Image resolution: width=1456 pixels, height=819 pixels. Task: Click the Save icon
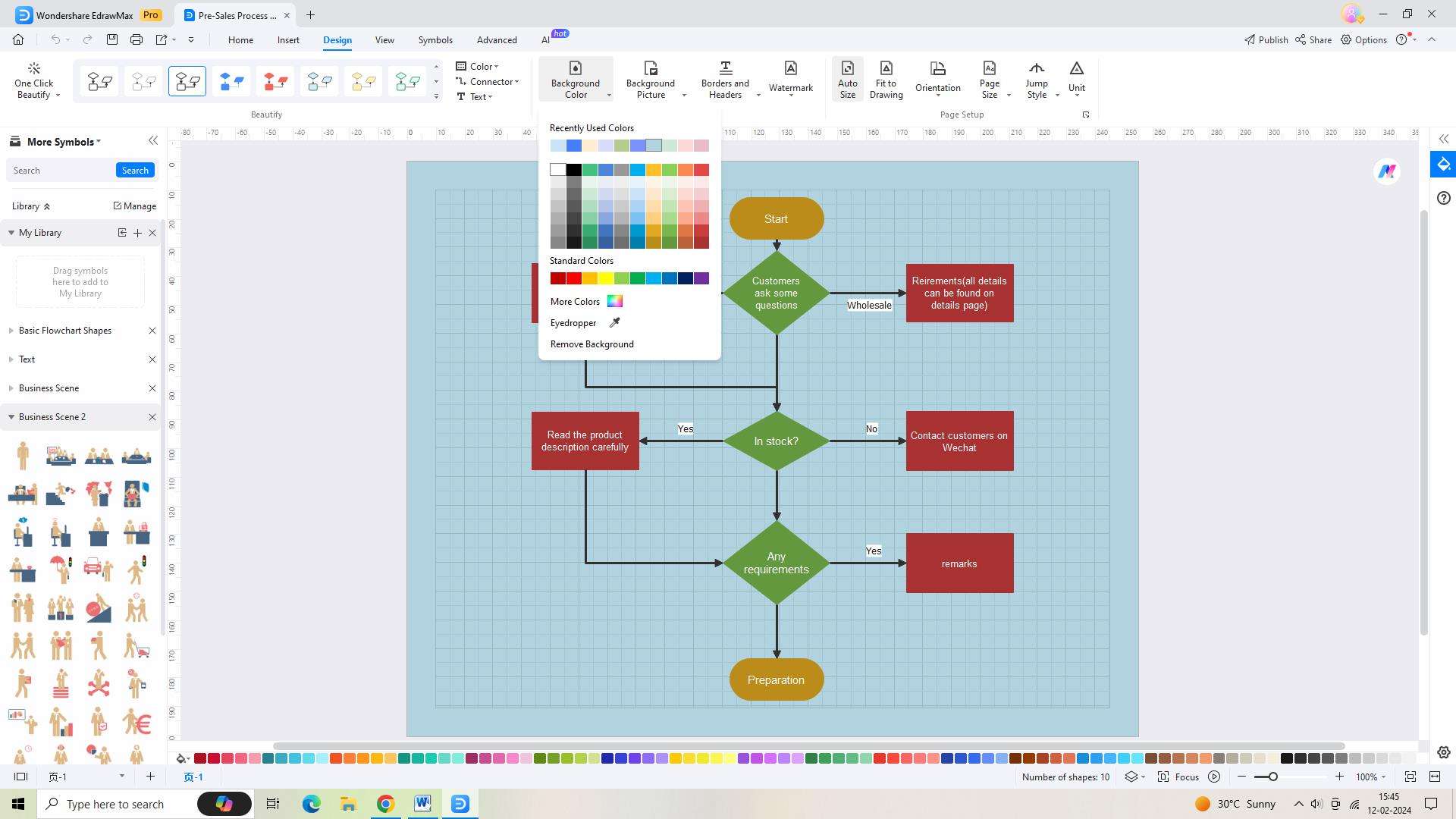pyautogui.click(x=112, y=39)
